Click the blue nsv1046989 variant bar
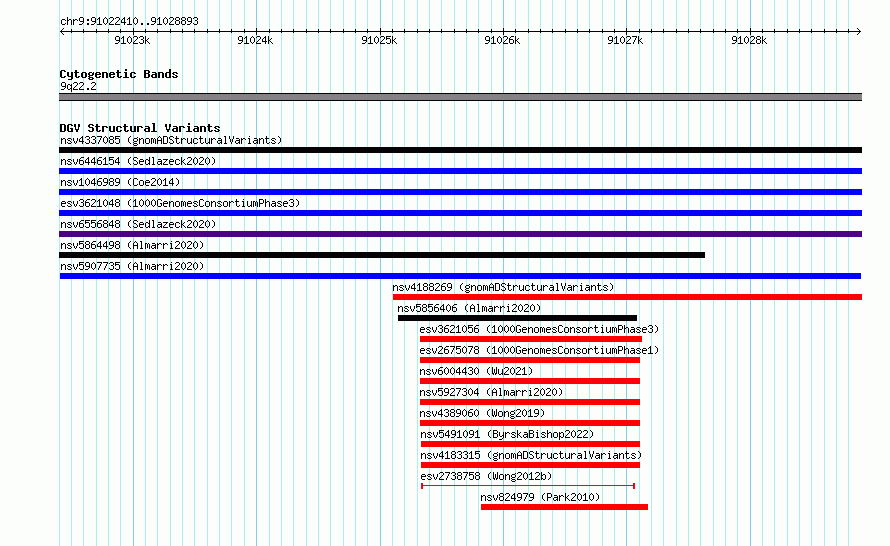This screenshot has width=890, height=546. 460,192
